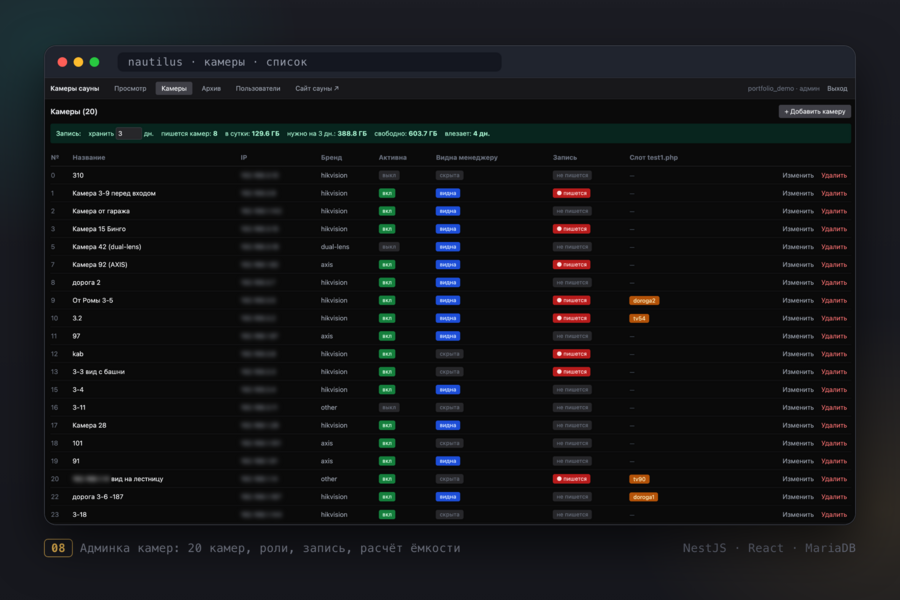
Task: Click the Изменить link for Камера 28
Action: coord(798,425)
